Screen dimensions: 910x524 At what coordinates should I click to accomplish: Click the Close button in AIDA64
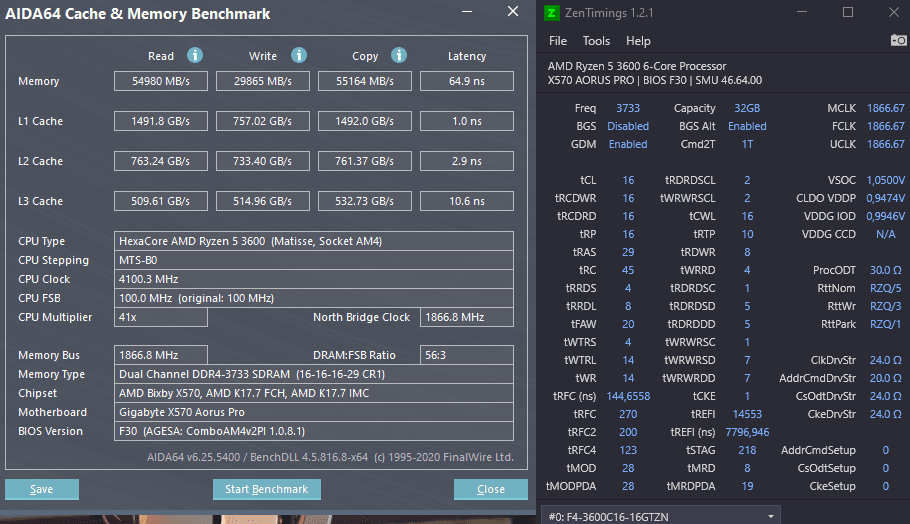coord(490,489)
